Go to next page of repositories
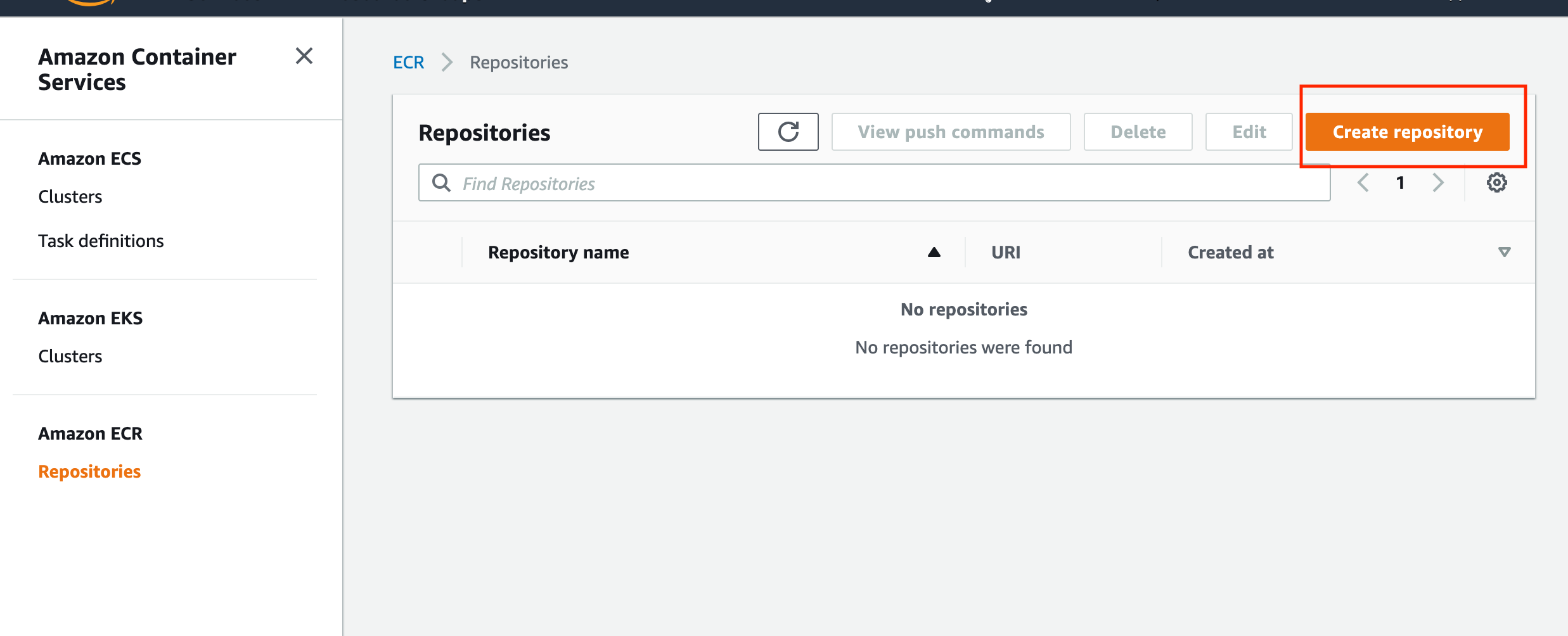Image resolution: width=1568 pixels, height=636 pixels. click(x=1438, y=183)
